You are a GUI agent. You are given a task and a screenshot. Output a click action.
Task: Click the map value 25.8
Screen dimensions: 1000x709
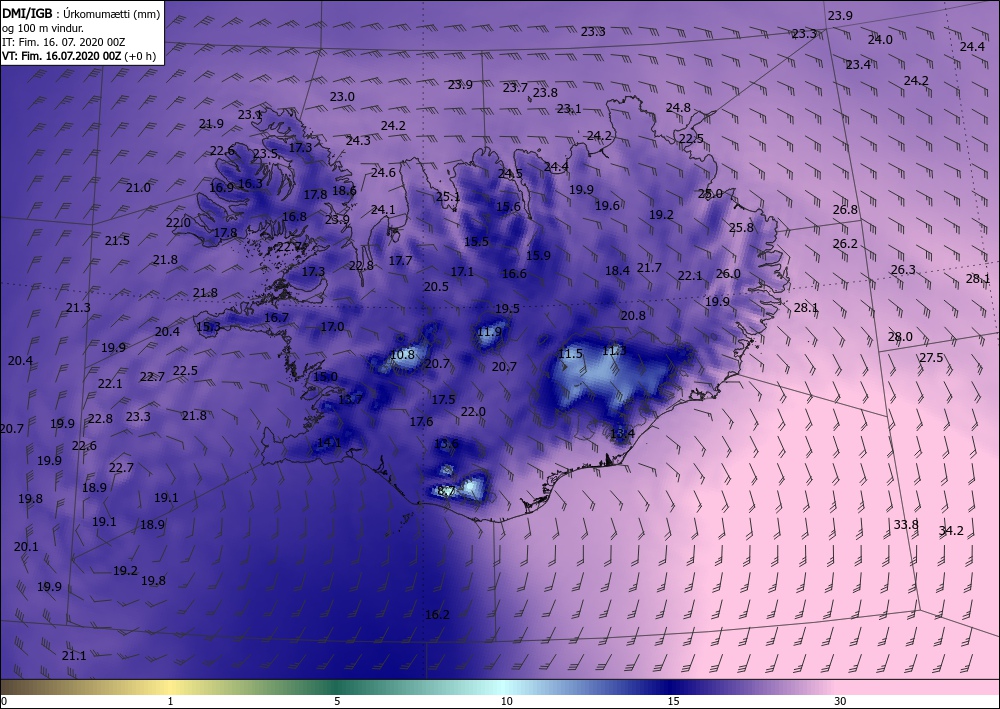[x=741, y=228]
